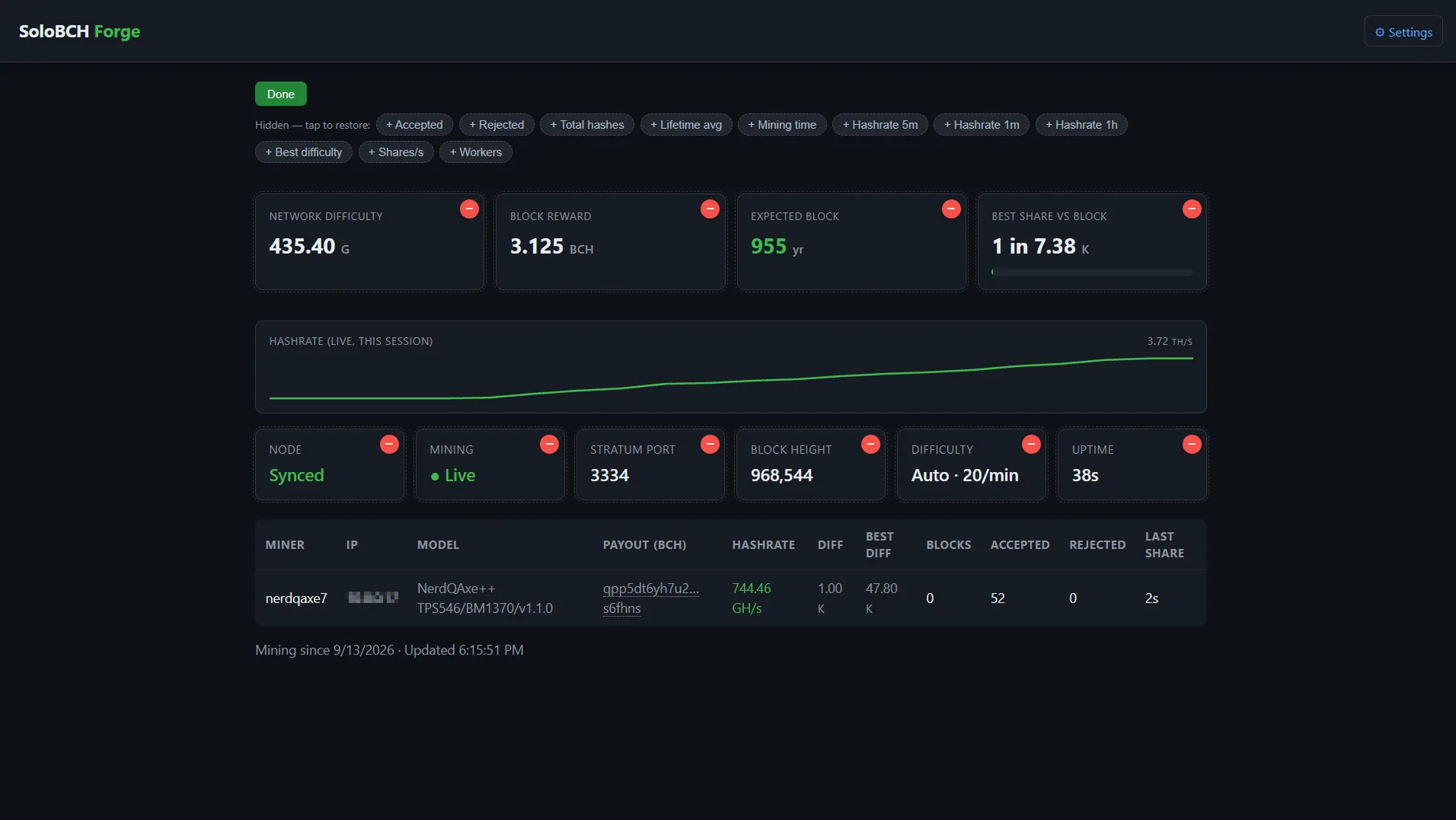Click the Payout (BCH) column header
Screen dimensions: 1456x820
[644, 545]
